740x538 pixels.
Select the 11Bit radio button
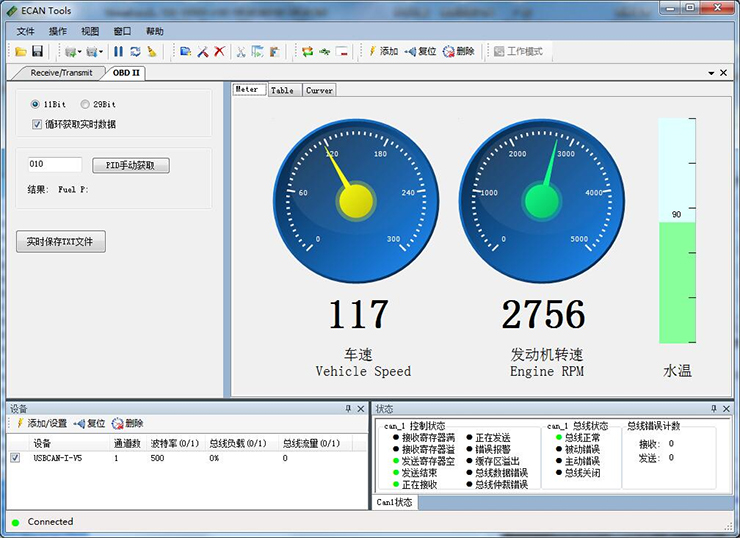click(x=36, y=105)
